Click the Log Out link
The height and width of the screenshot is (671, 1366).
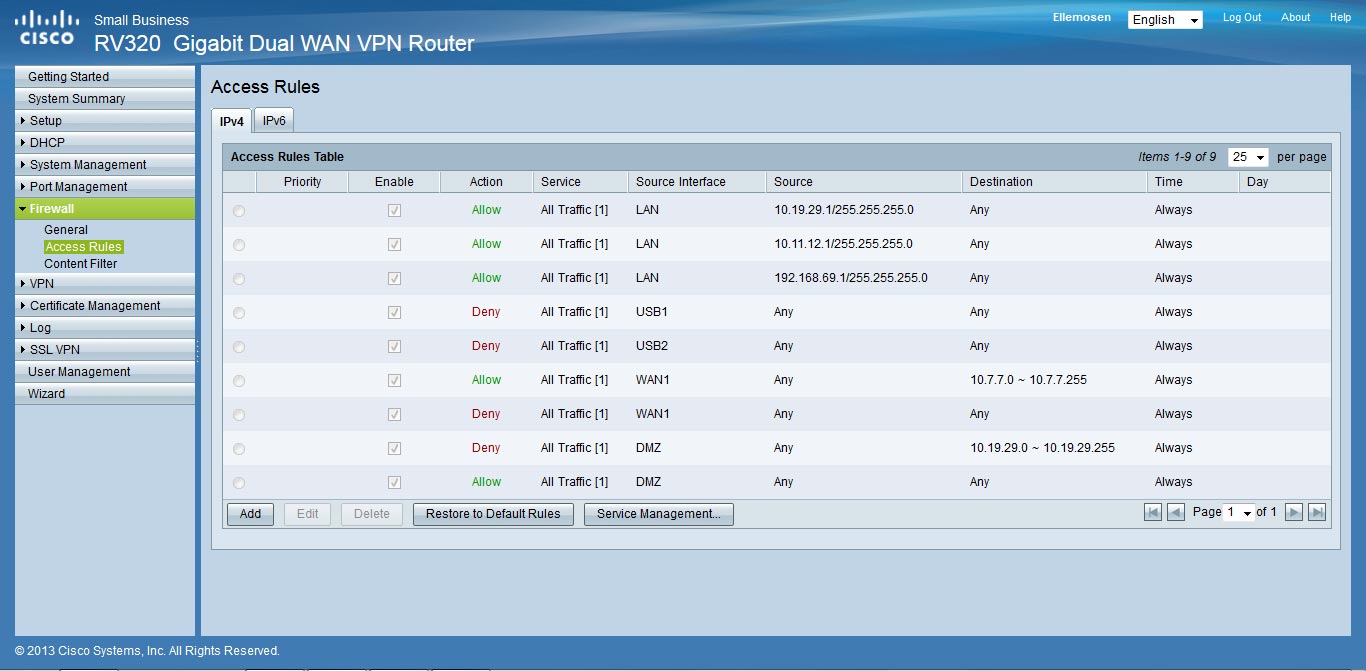click(1242, 17)
